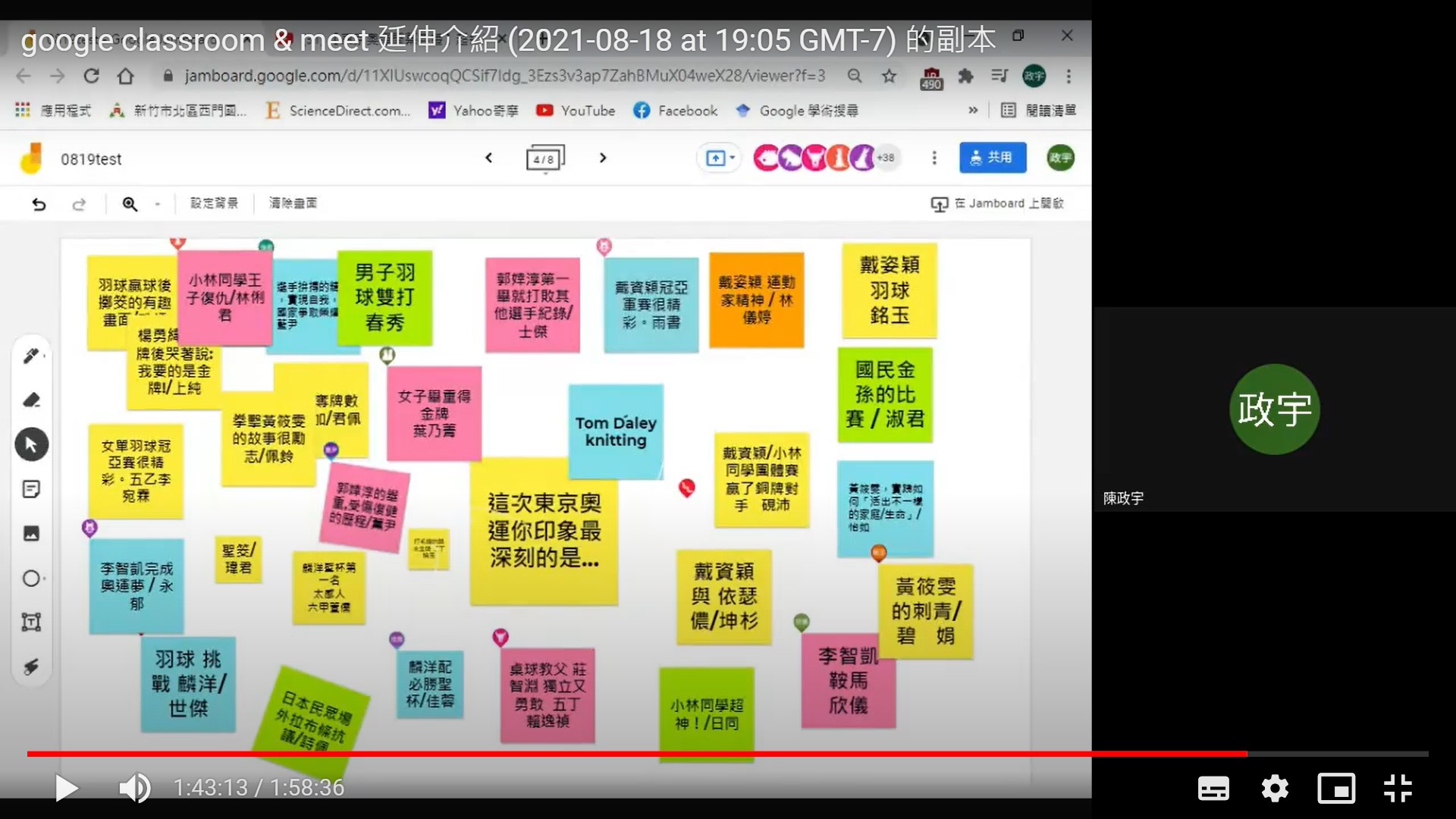1456x819 pixels.
Task: Select the Jamboard pen tool
Action: (31, 356)
